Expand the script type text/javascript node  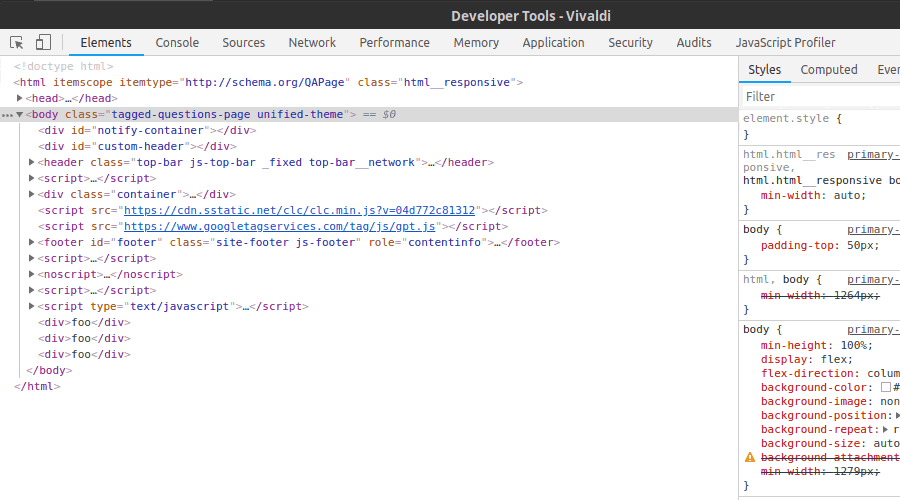32,307
